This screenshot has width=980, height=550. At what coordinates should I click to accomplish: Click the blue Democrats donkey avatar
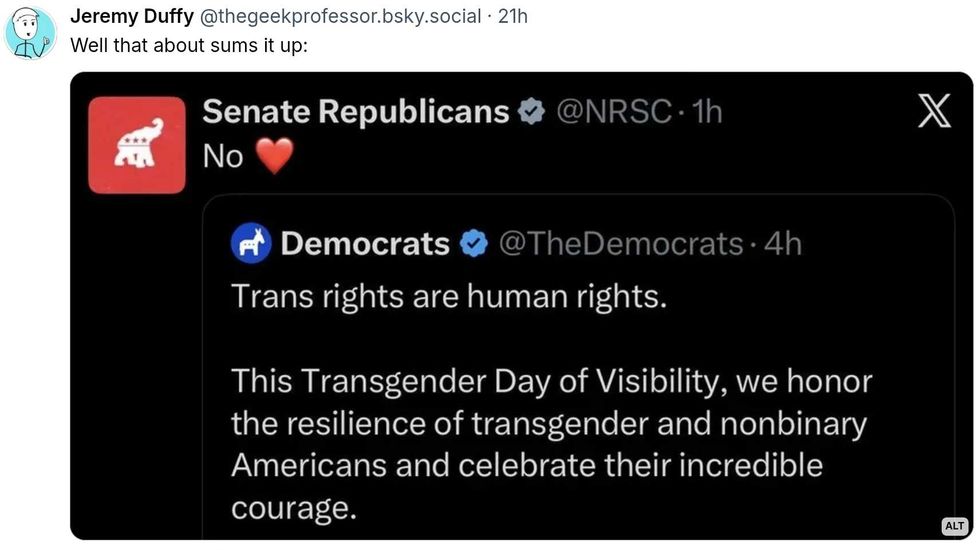click(250, 243)
